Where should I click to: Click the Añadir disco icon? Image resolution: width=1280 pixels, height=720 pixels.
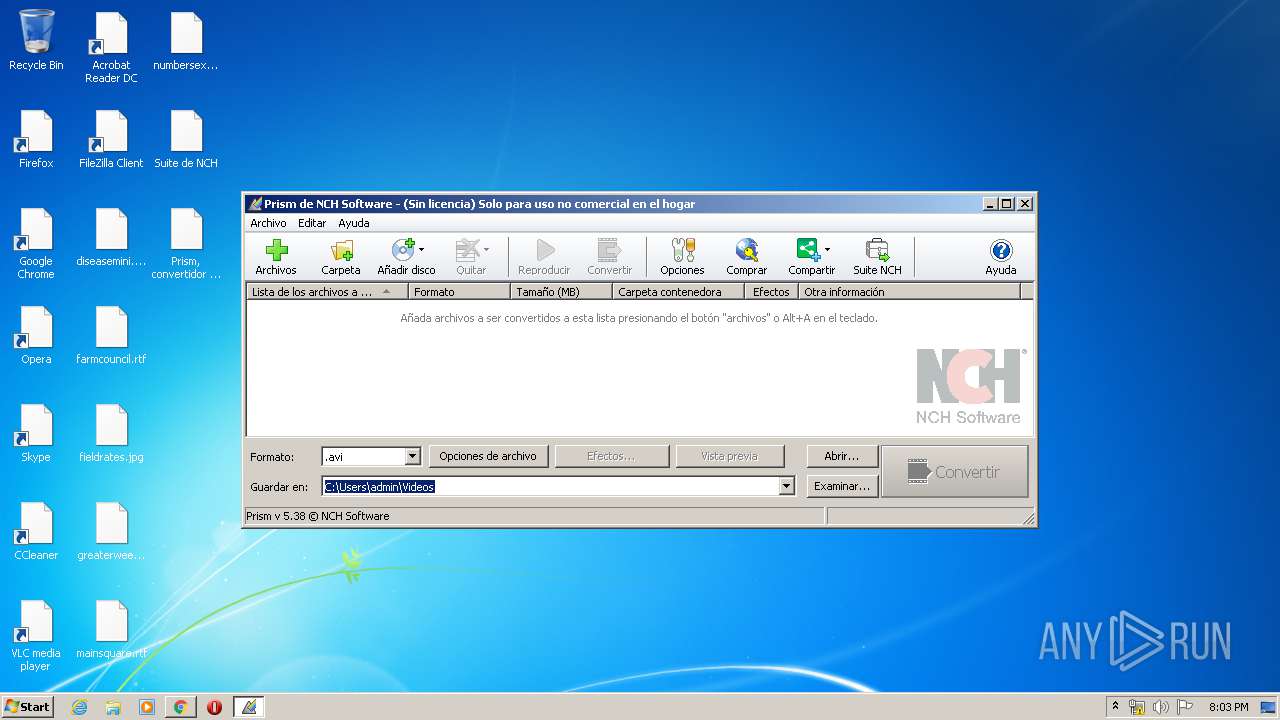click(x=402, y=250)
